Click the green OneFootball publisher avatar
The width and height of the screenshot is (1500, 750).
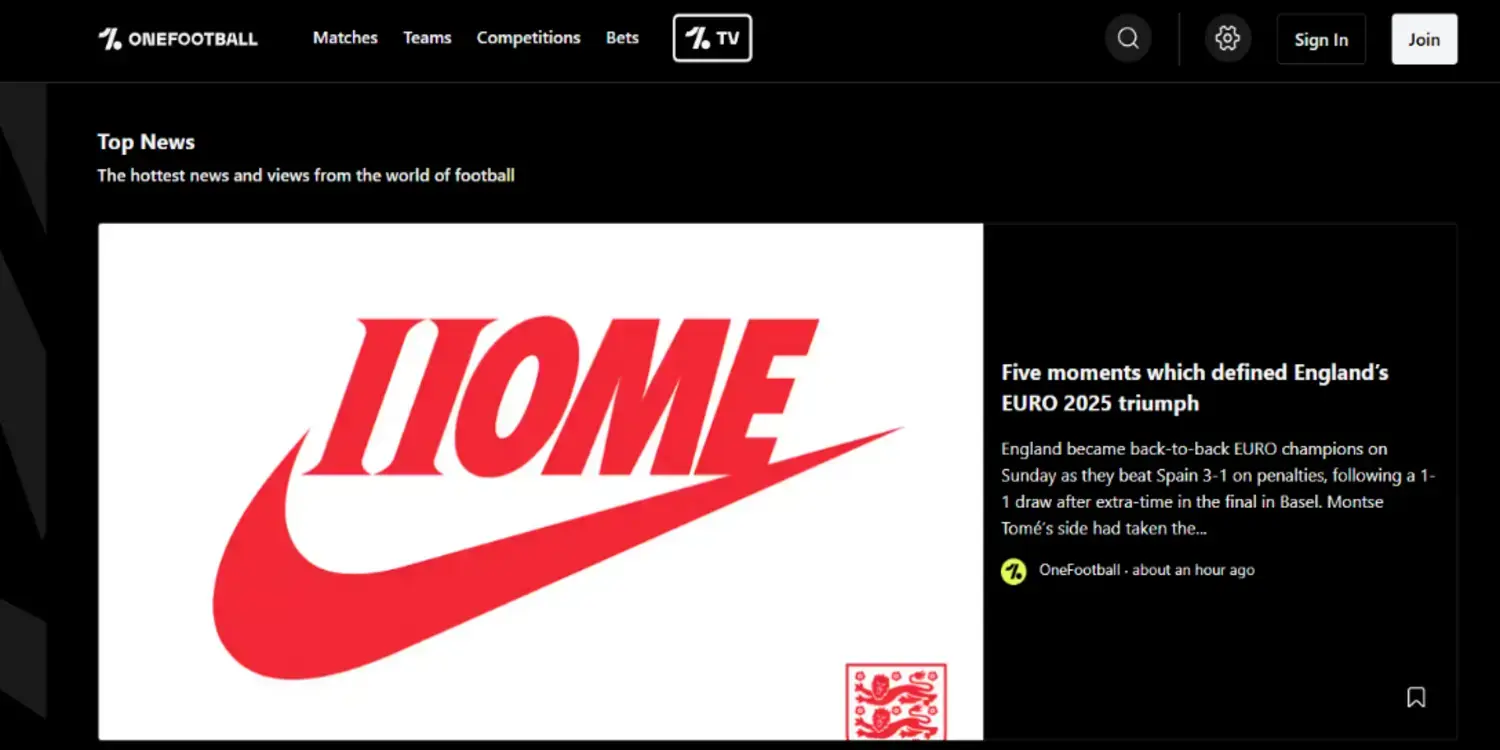point(1014,571)
